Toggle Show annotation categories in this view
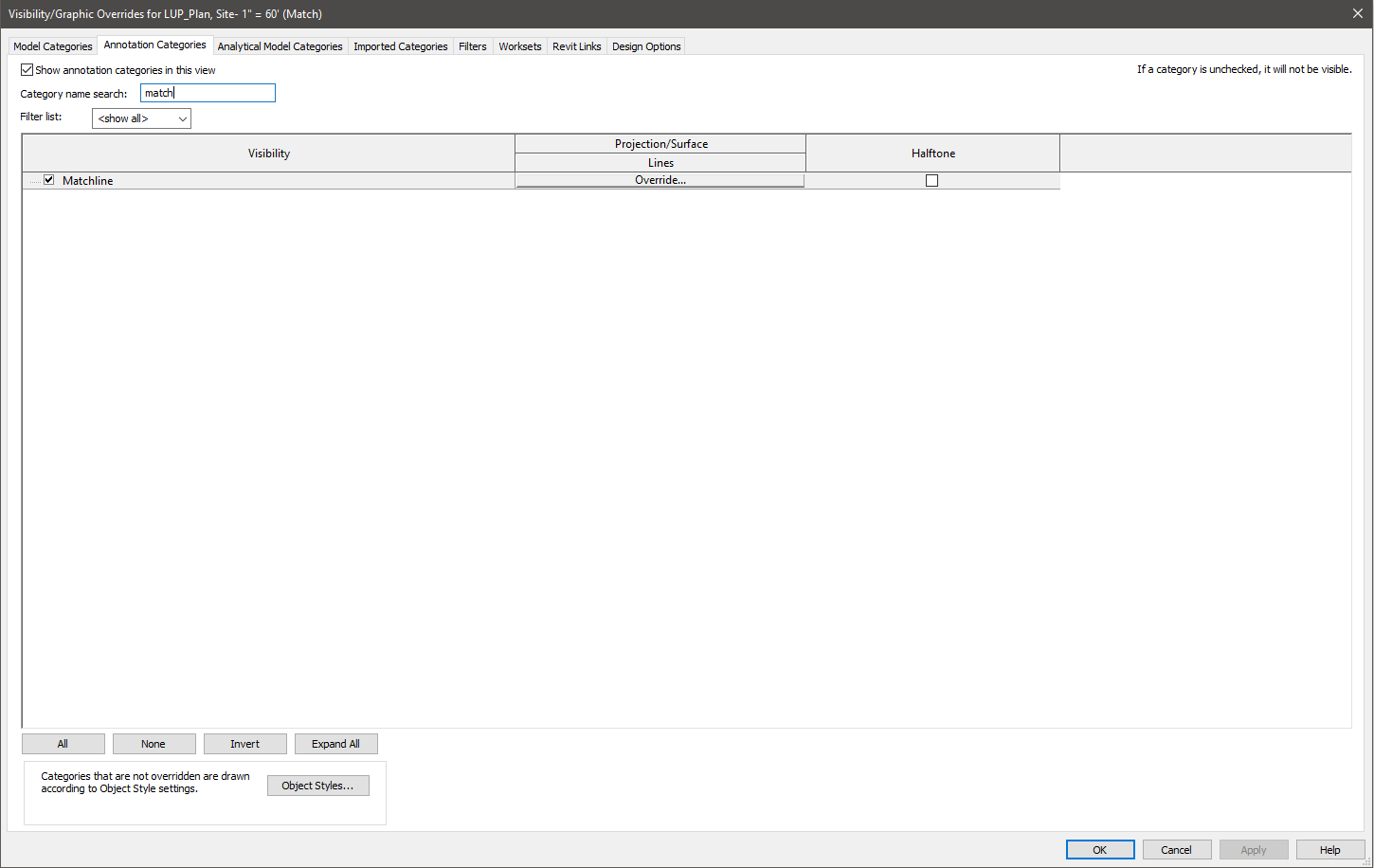 pos(27,69)
